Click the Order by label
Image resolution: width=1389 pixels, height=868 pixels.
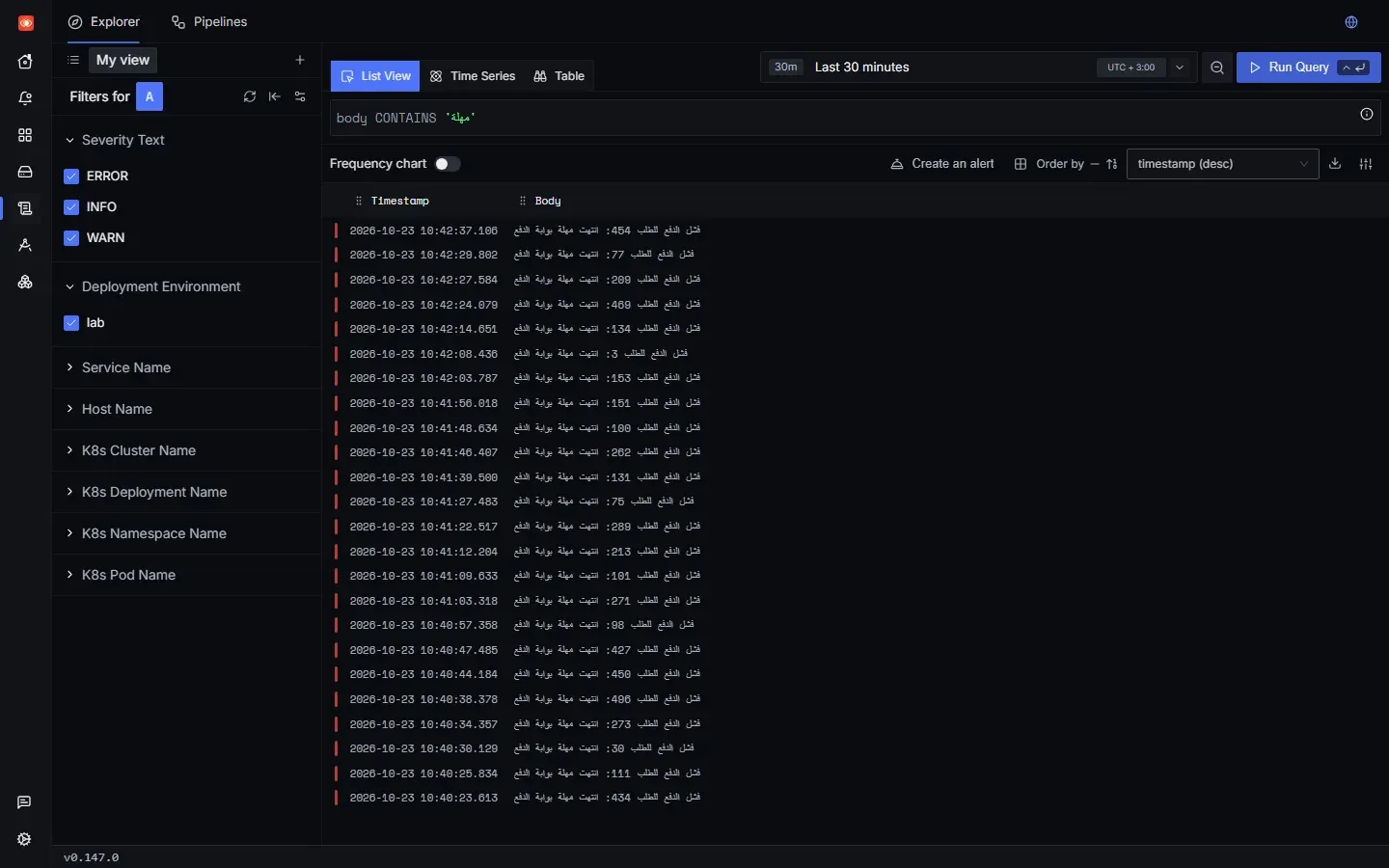click(x=1060, y=164)
